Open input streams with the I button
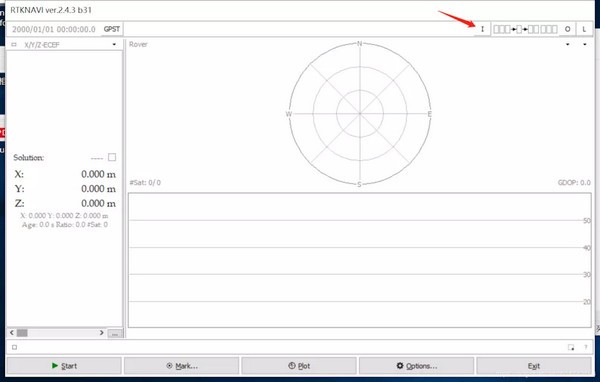Image resolution: width=600 pixels, height=382 pixels. (483, 29)
